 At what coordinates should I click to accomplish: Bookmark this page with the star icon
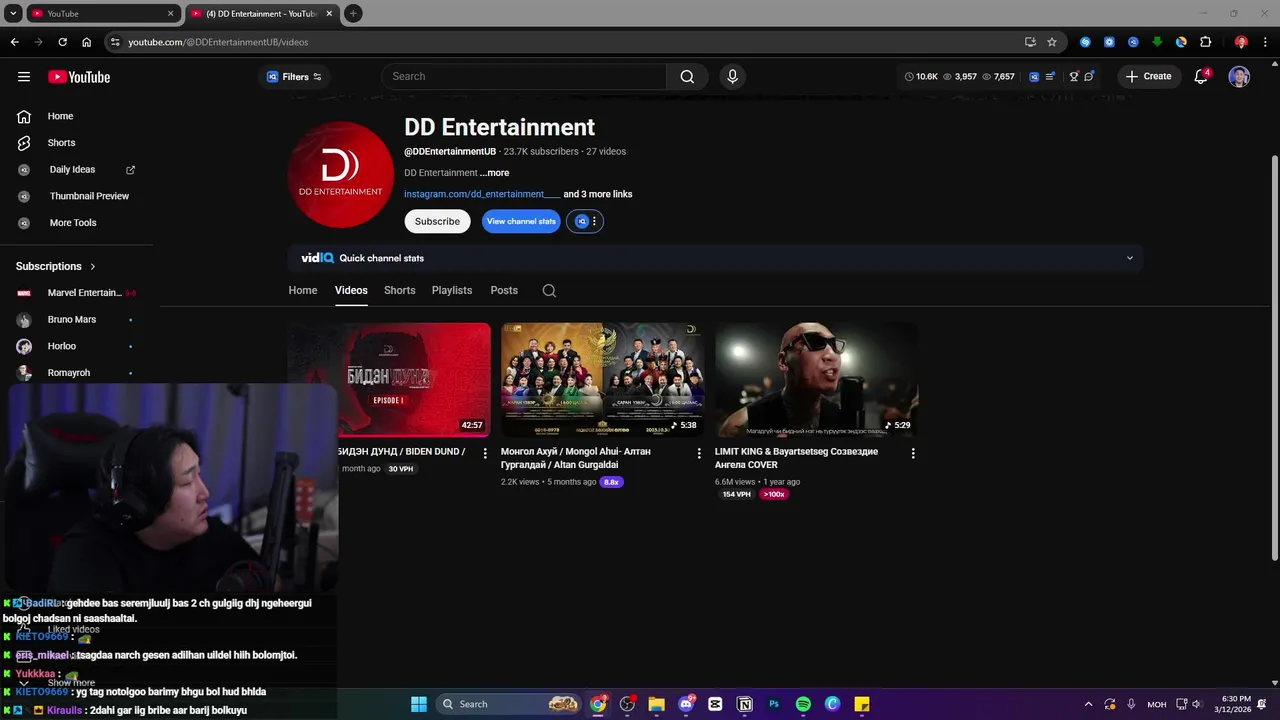click(1052, 42)
